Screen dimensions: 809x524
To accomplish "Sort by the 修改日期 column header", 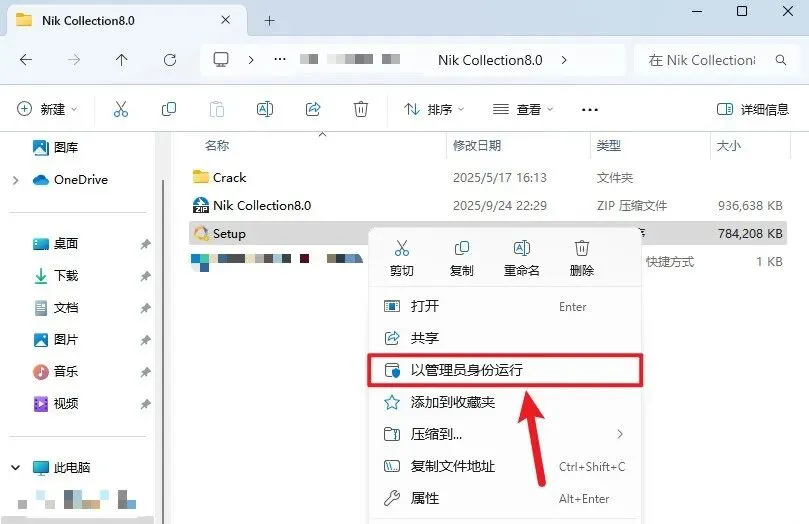I will pyautogui.click(x=477, y=145).
